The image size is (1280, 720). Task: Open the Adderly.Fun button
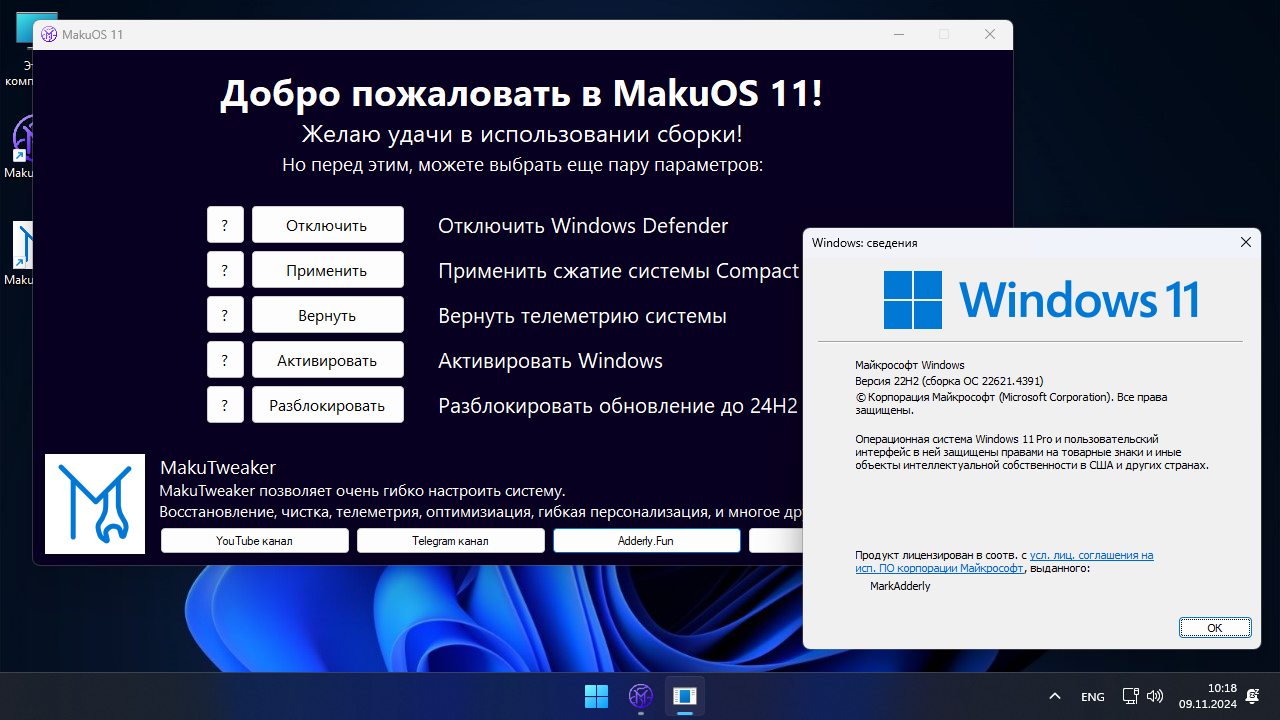tap(647, 541)
